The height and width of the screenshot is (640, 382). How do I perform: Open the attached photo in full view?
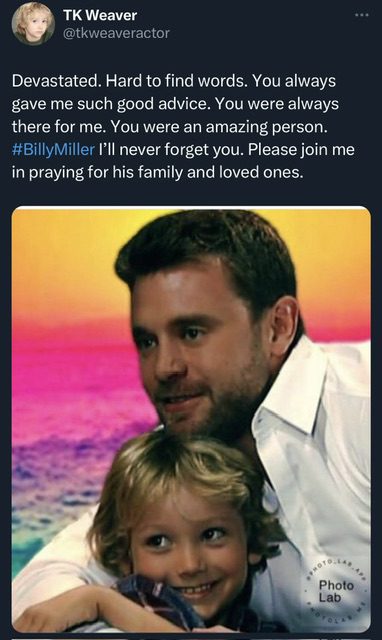(x=191, y=420)
